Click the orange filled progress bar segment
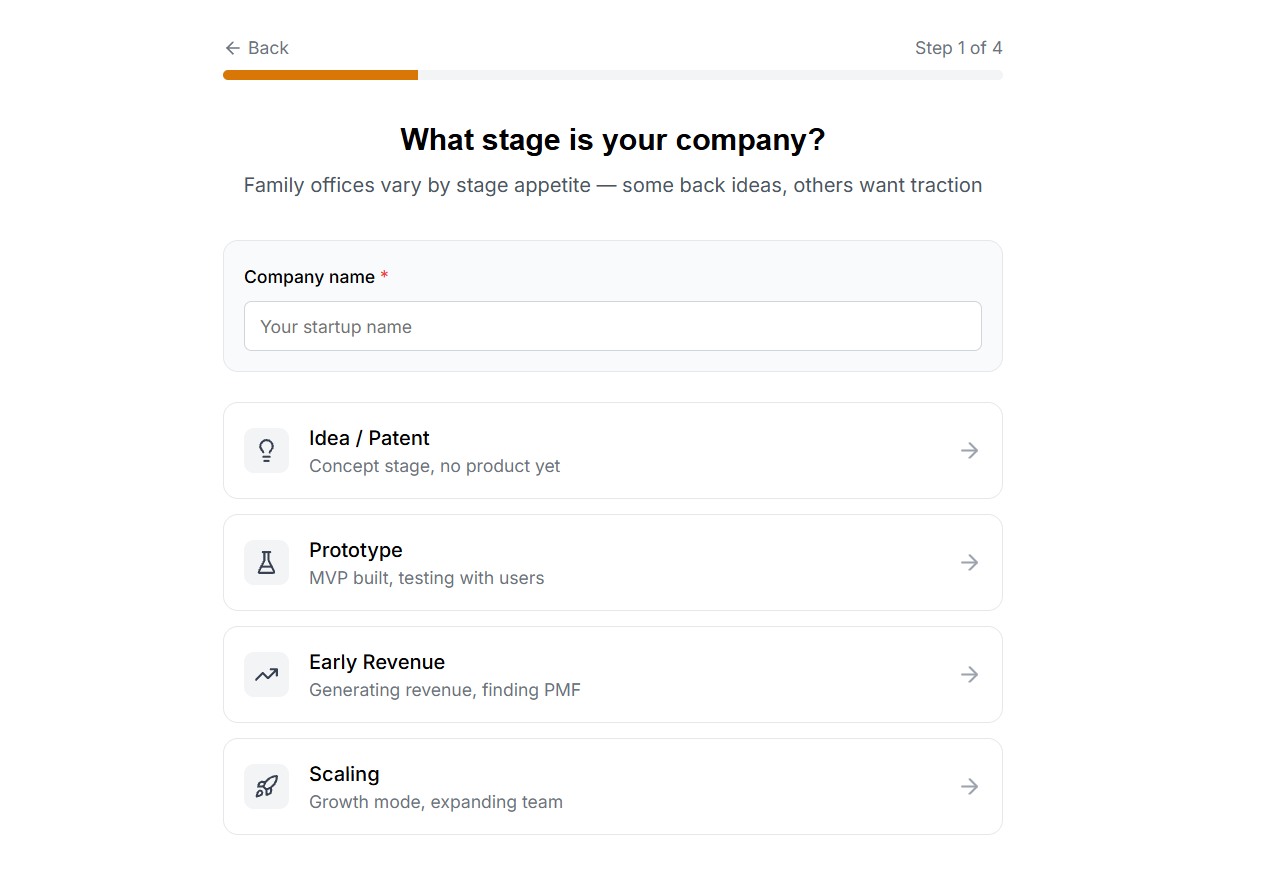The height and width of the screenshot is (879, 1272). 320,75
